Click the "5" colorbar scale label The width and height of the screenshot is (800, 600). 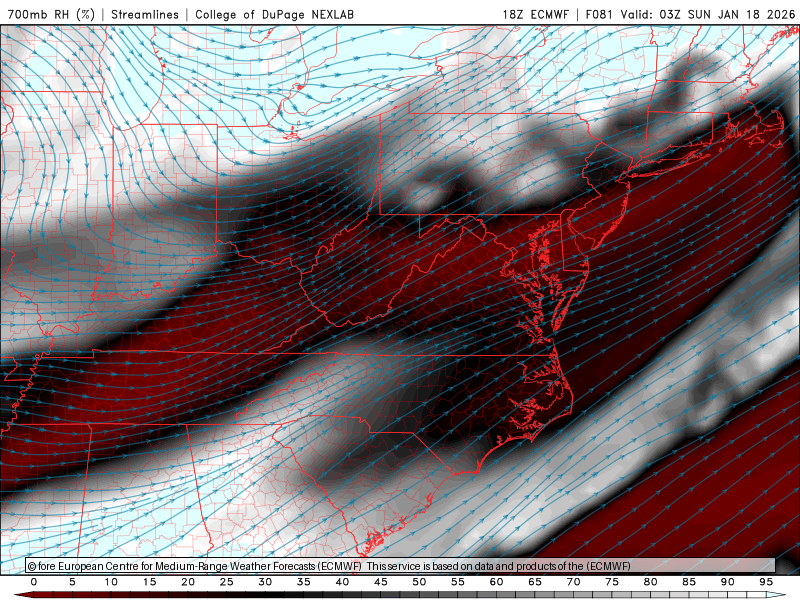pos(72,582)
